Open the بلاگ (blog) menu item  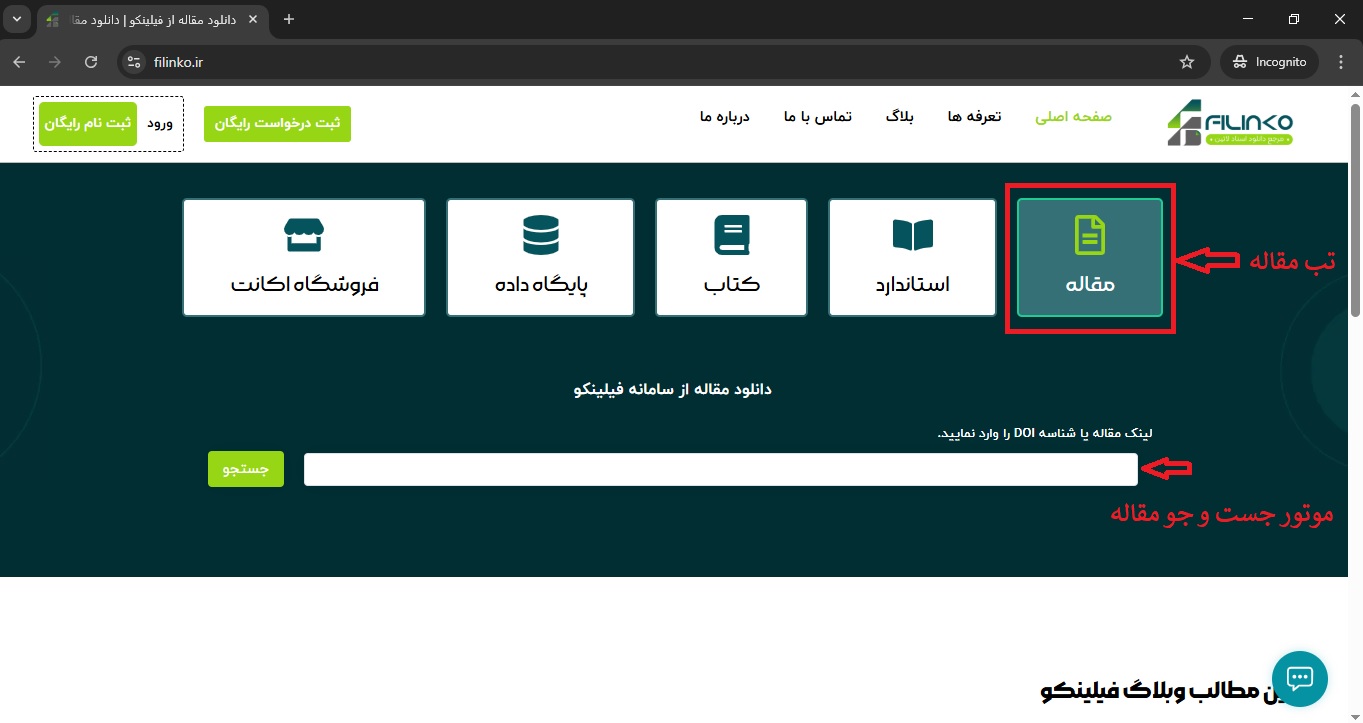[899, 117]
